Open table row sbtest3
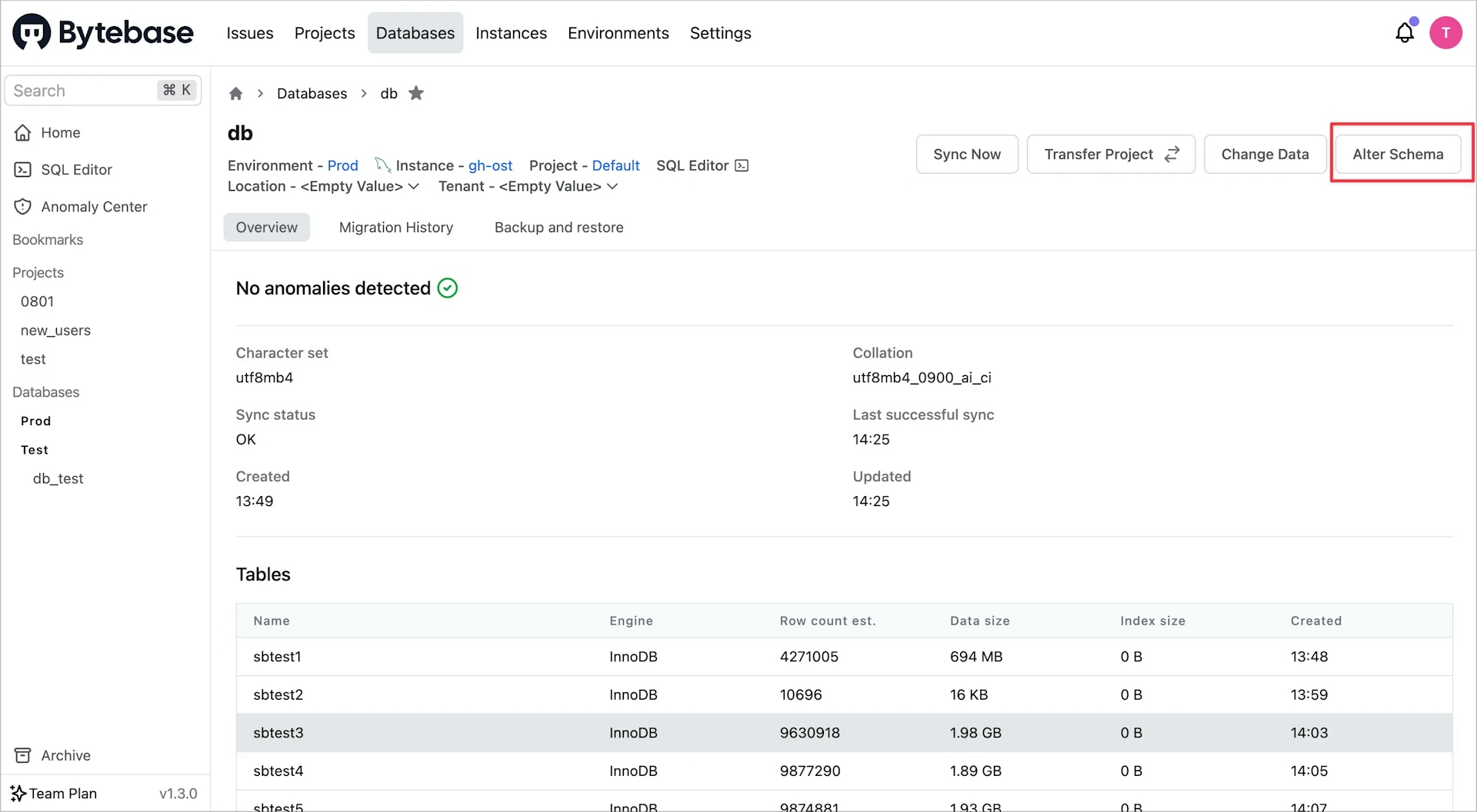Screen dimensions: 1477x812 pos(844,733)
